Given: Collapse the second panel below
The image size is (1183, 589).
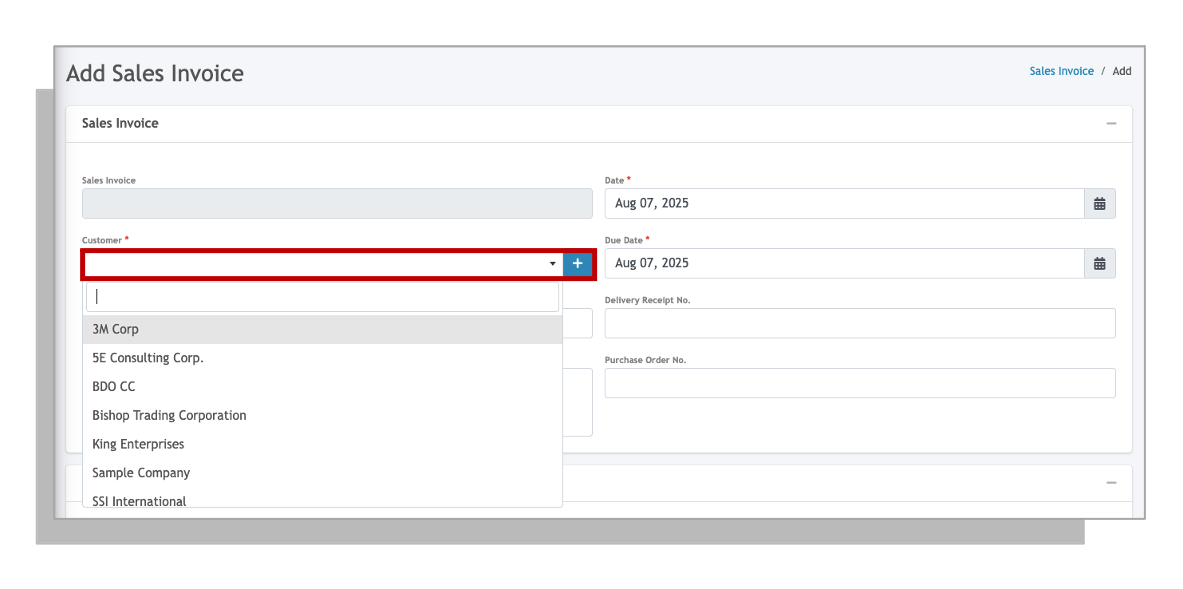Looking at the screenshot, I should coord(1111,483).
